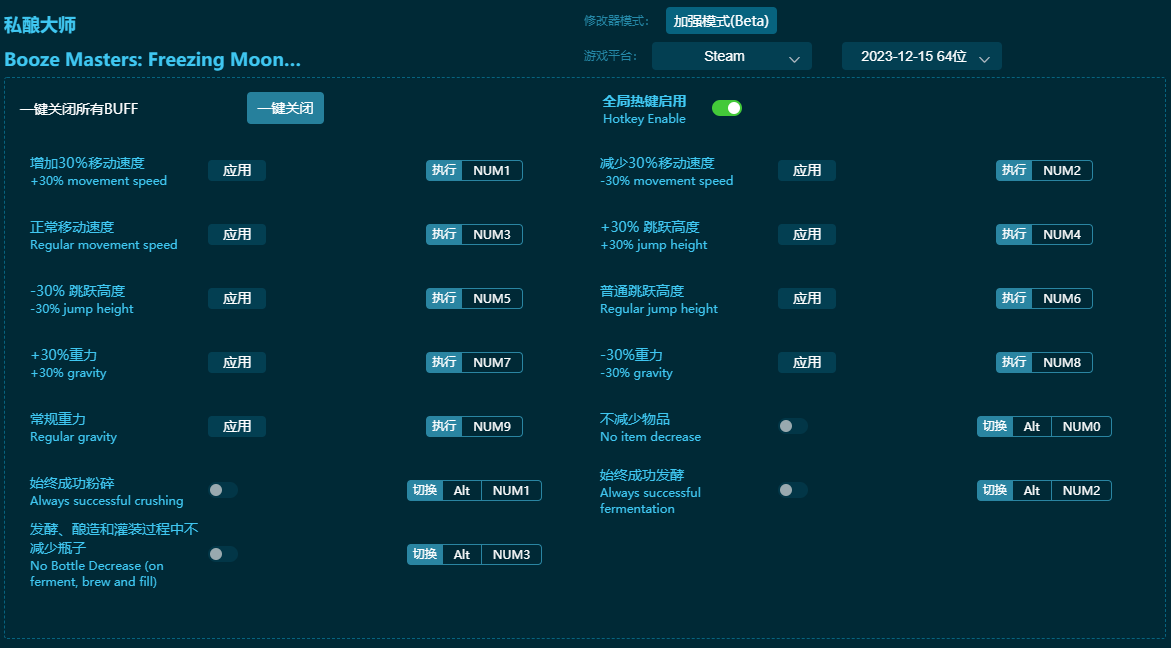This screenshot has width=1171, height=648.
Task: Open the Steam platform dropdown
Action: click(x=731, y=56)
